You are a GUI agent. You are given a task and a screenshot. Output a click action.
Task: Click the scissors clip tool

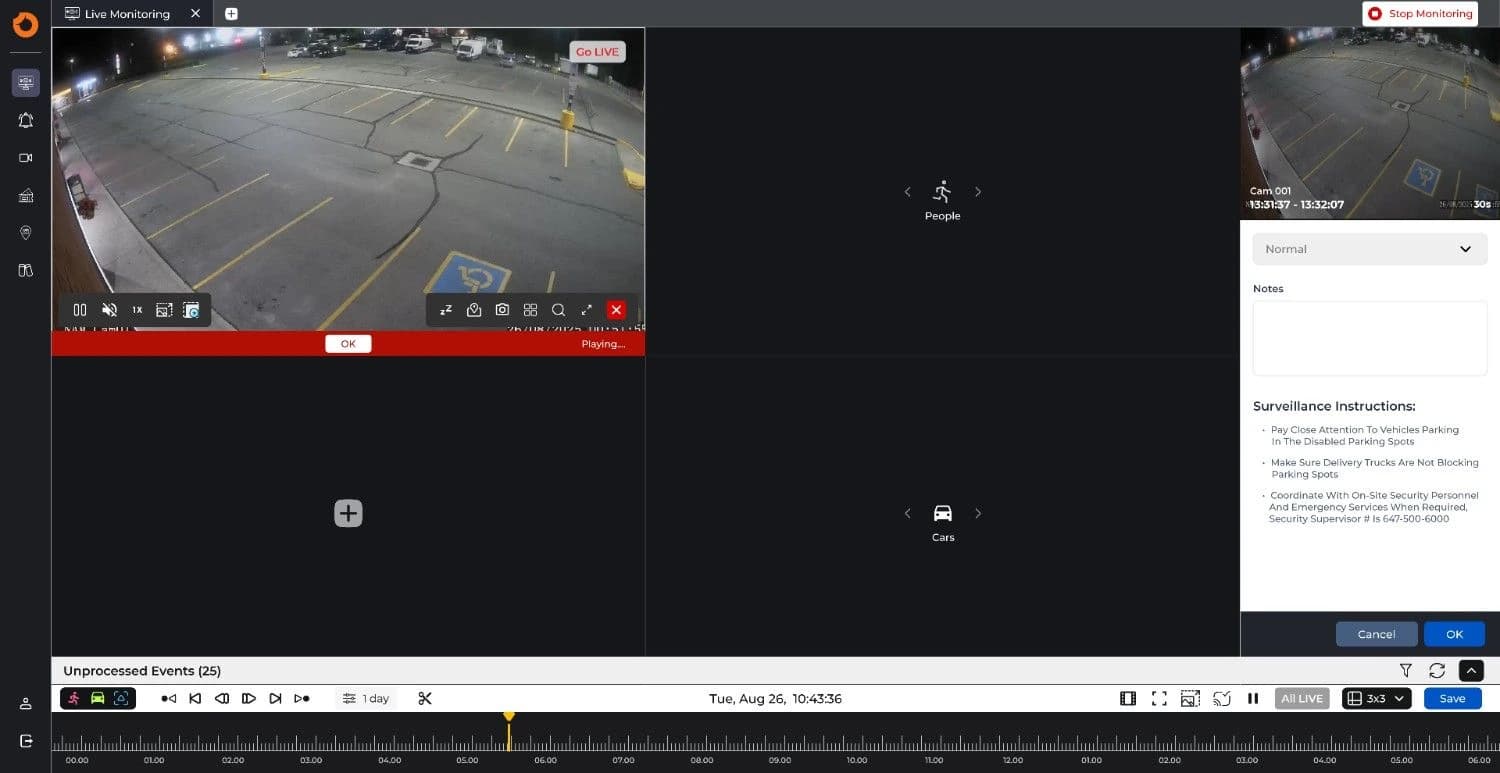[425, 698]
